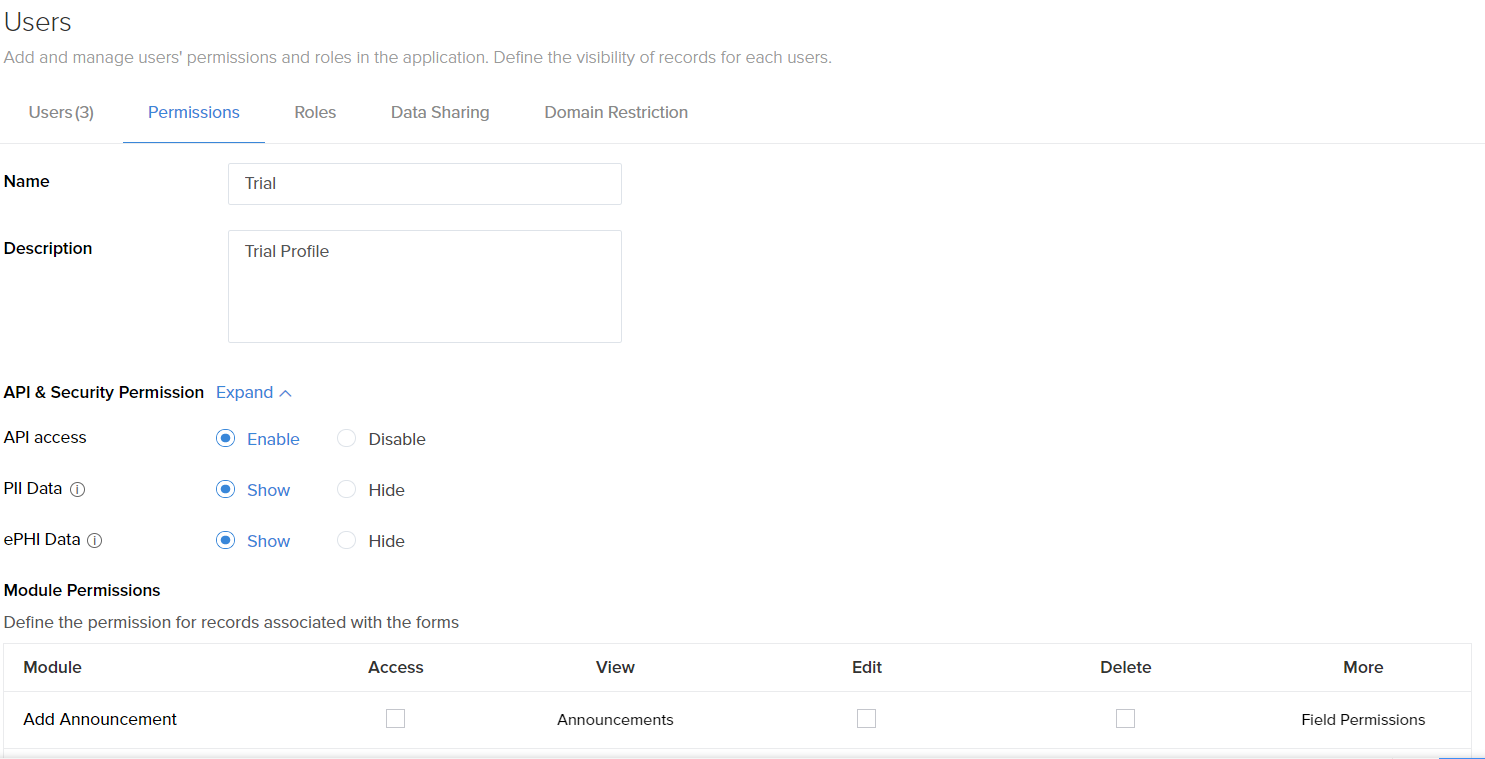Check the Delete box for Add Announcement
The height and width of the screenshot is (759, 1485).
click(1125, 718)
